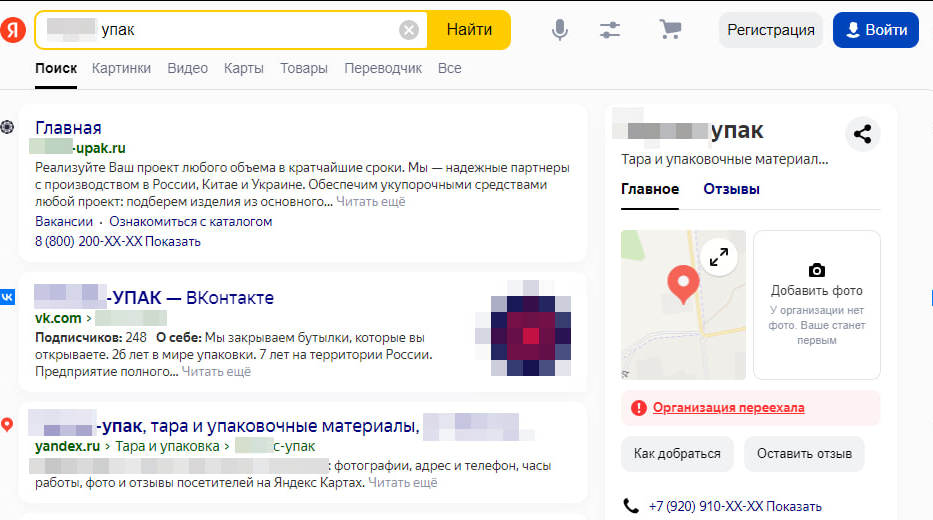Start voice search with the microphone icon
The height and width of the screenshot is (520, 933).
(x=559, y=30)
